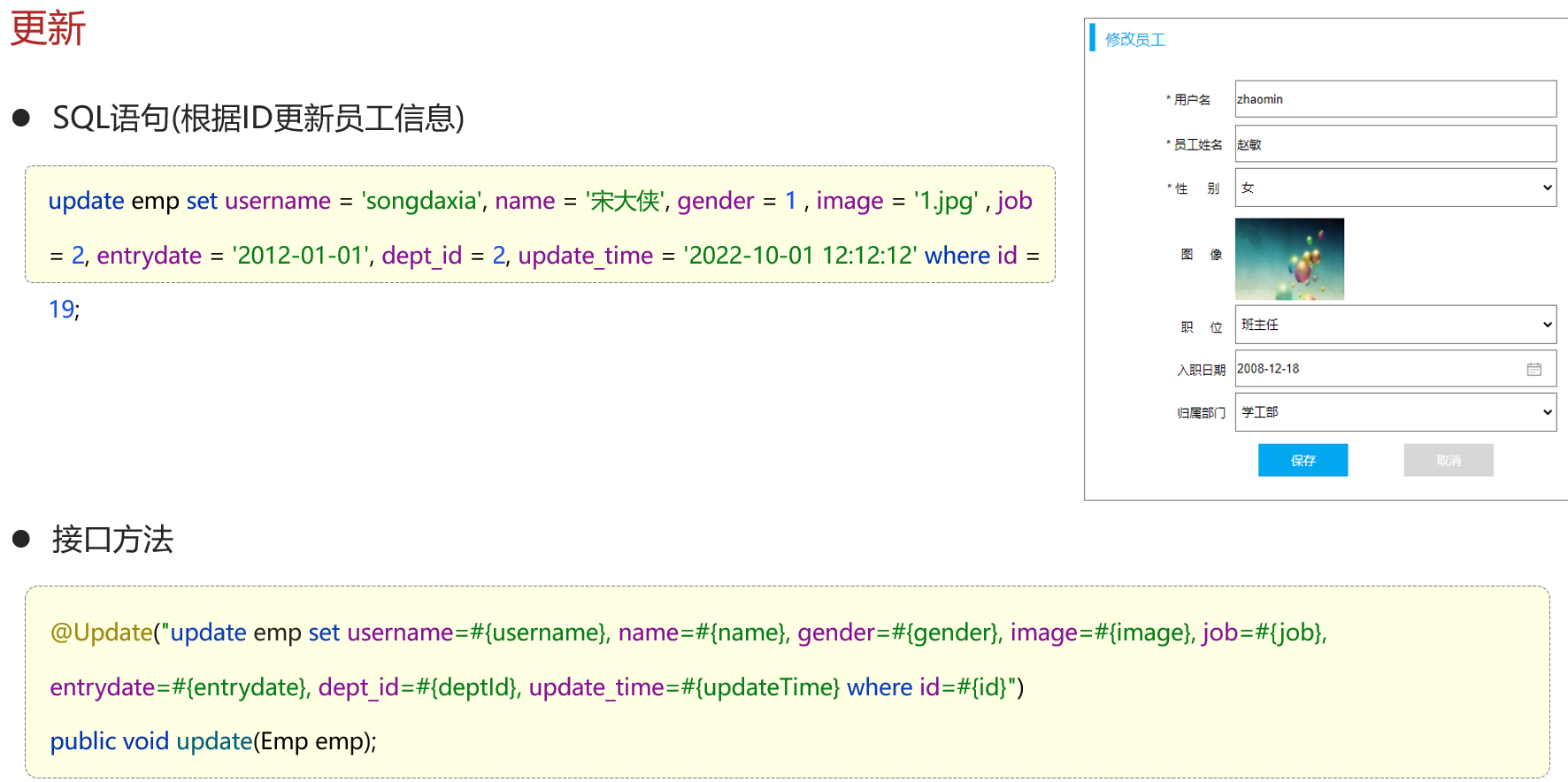Click the entry date field 2008-12-18
This screenshot has width=1568, height=782.
pos(1376,369)
